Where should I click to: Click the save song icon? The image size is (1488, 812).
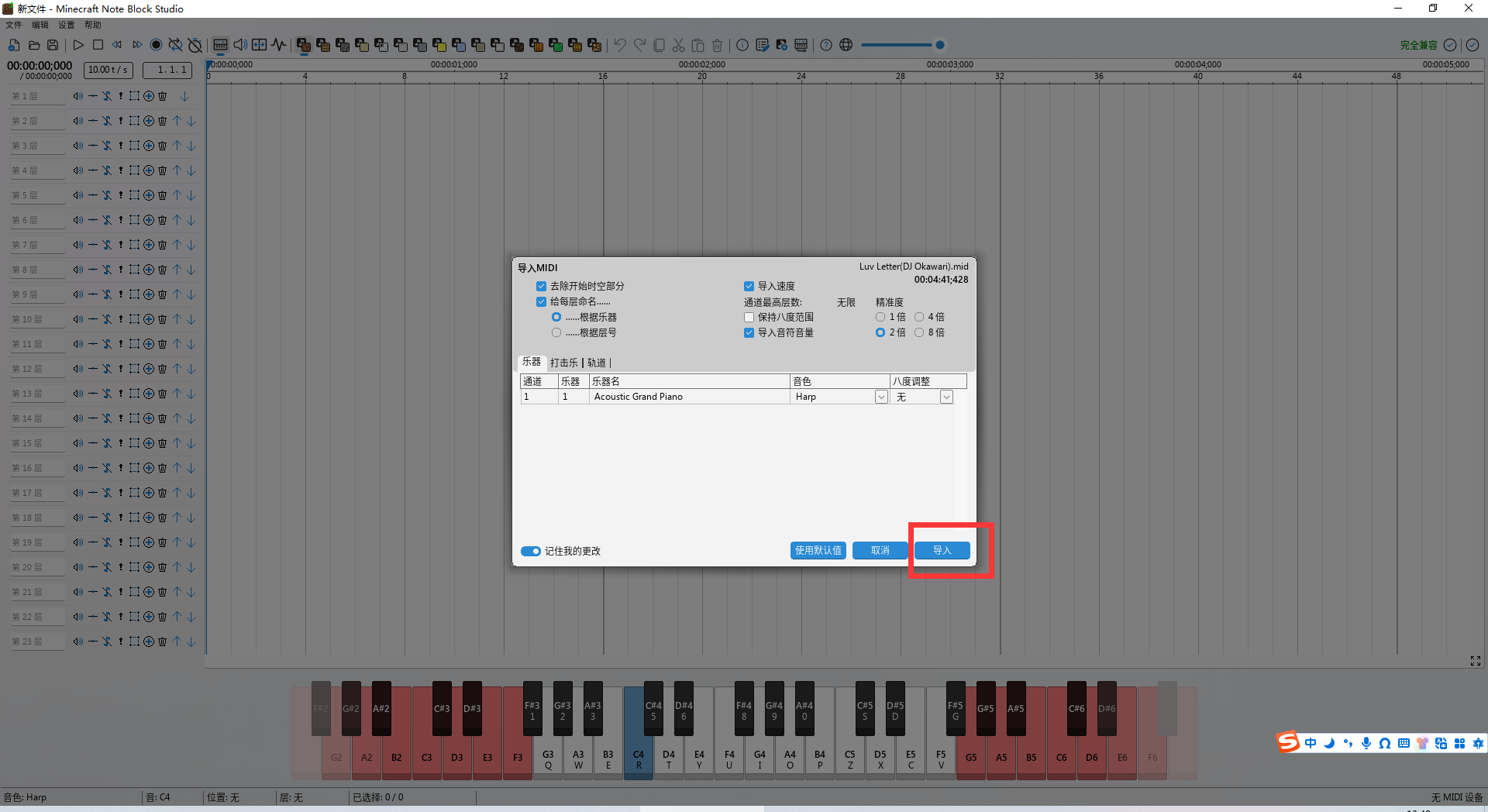tap(53, 45)
